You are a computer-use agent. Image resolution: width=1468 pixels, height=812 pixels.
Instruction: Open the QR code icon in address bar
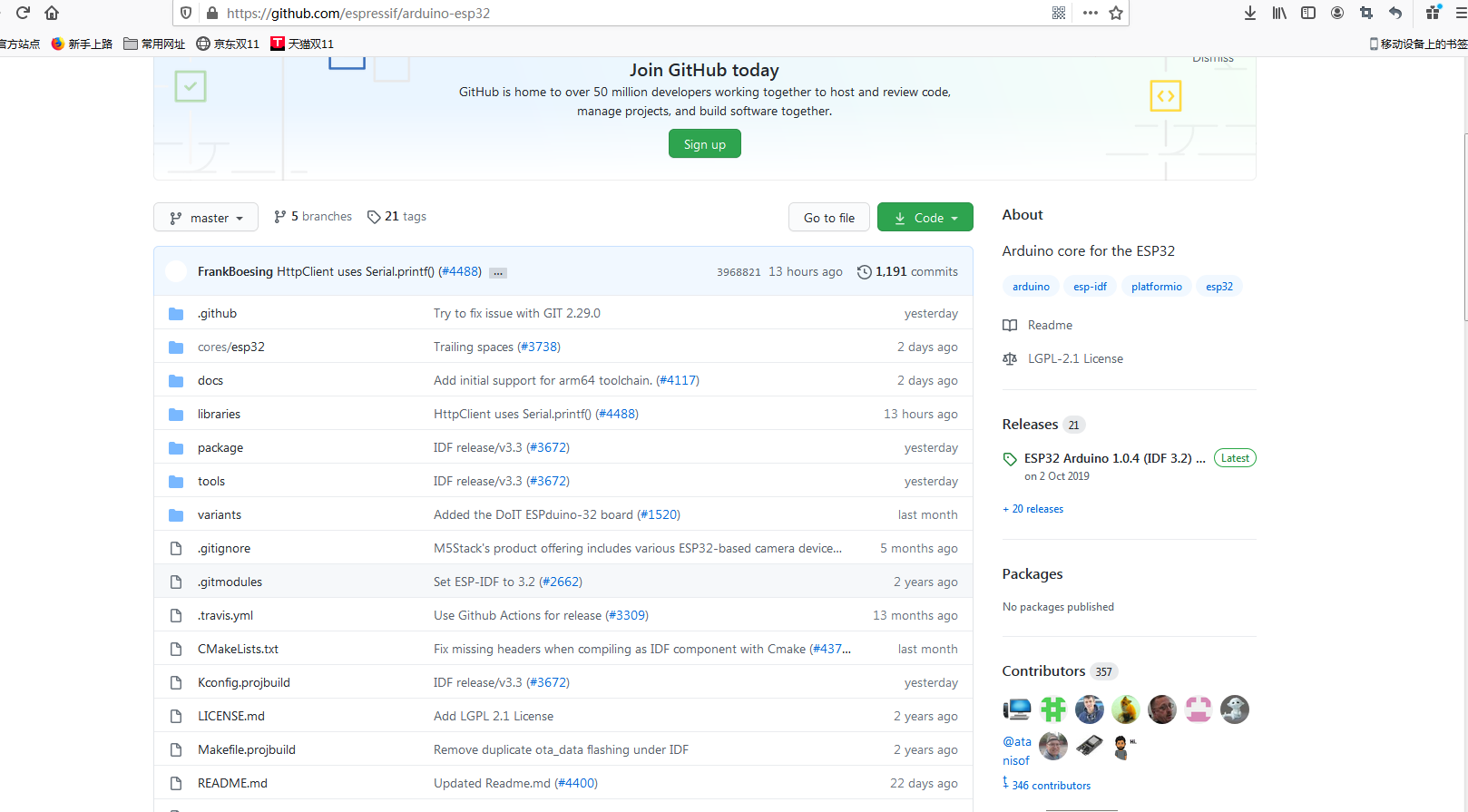click(1059, 13)
